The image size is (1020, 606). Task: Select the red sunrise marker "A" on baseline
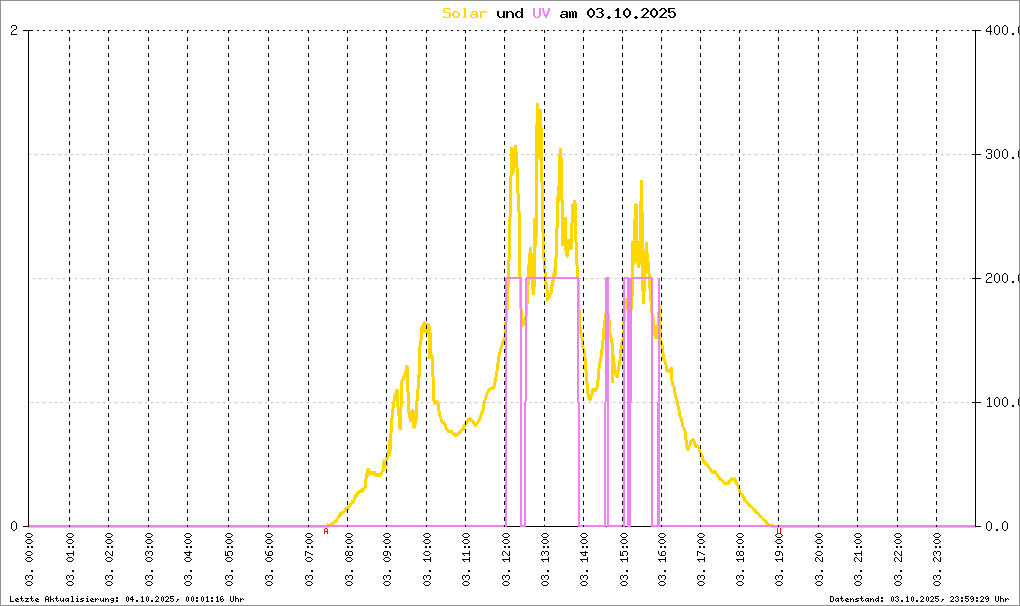click(325, 532)
